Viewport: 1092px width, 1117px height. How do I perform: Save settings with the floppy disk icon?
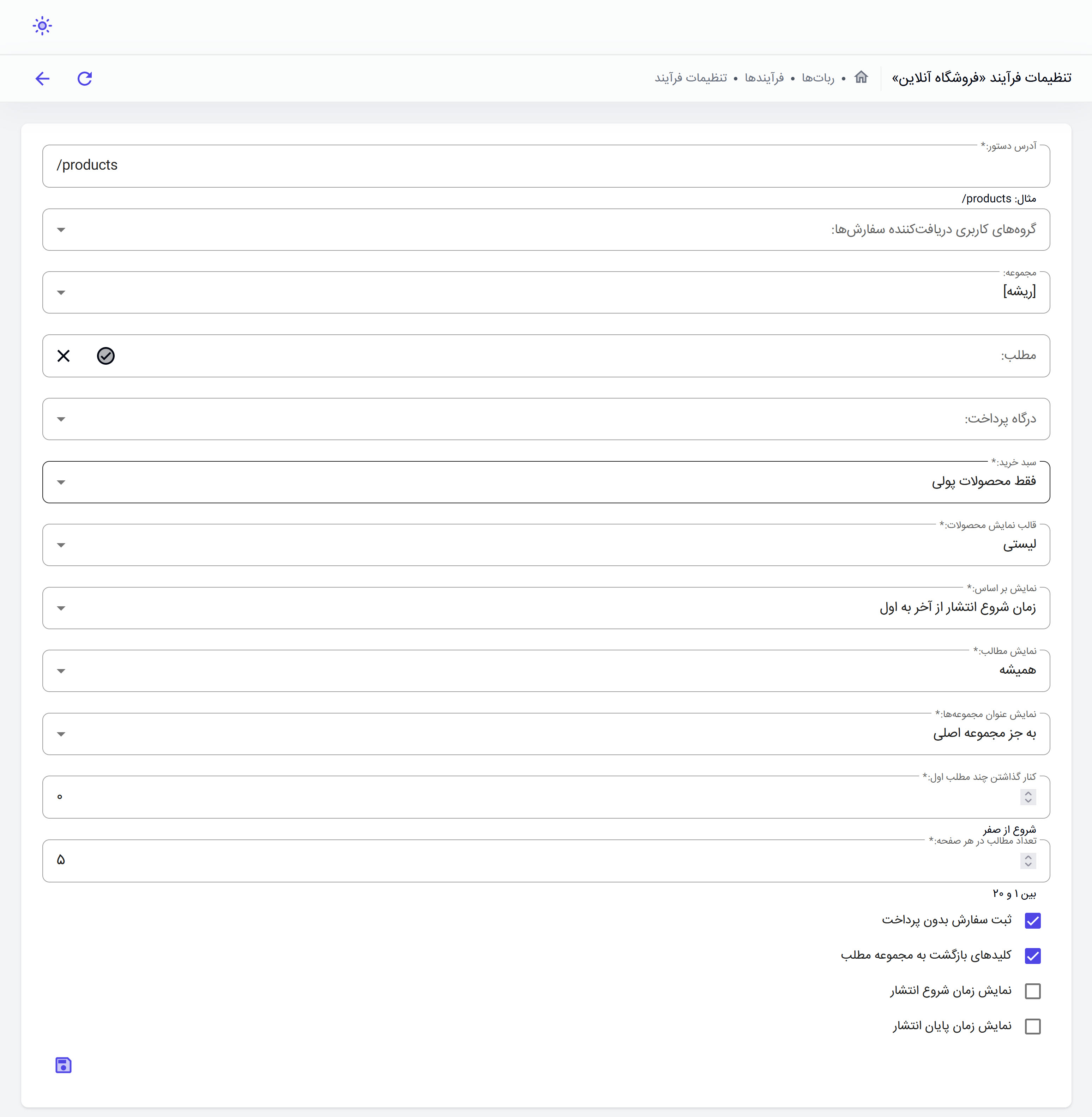[64, 1065]
